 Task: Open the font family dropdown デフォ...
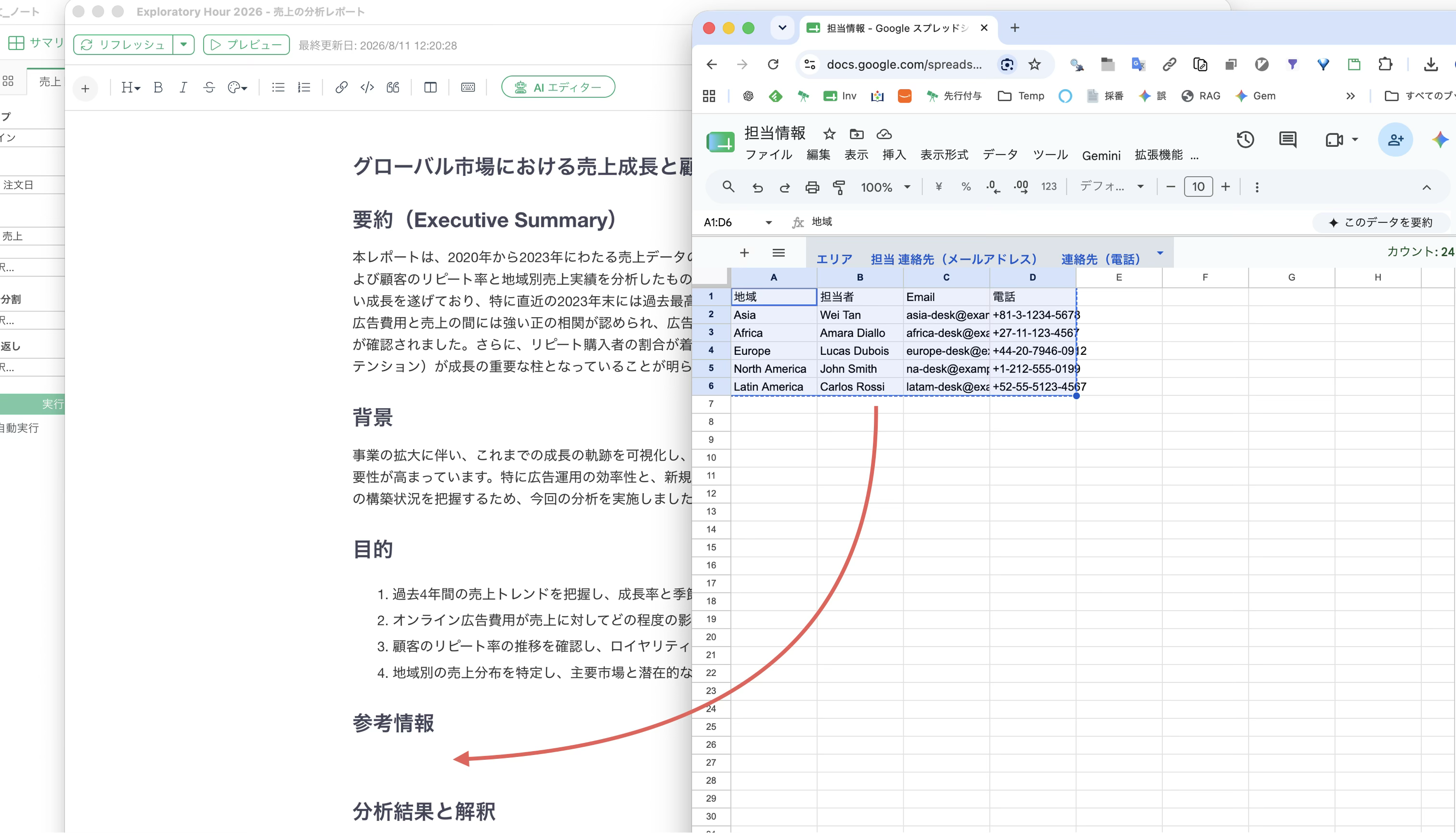(x=1111, y=187)
